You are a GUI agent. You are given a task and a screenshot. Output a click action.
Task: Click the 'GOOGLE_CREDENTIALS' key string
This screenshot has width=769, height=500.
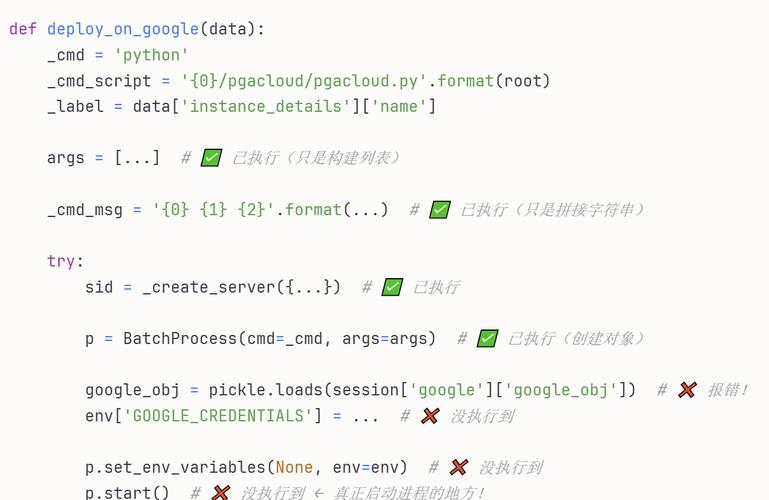click(218, 416)
